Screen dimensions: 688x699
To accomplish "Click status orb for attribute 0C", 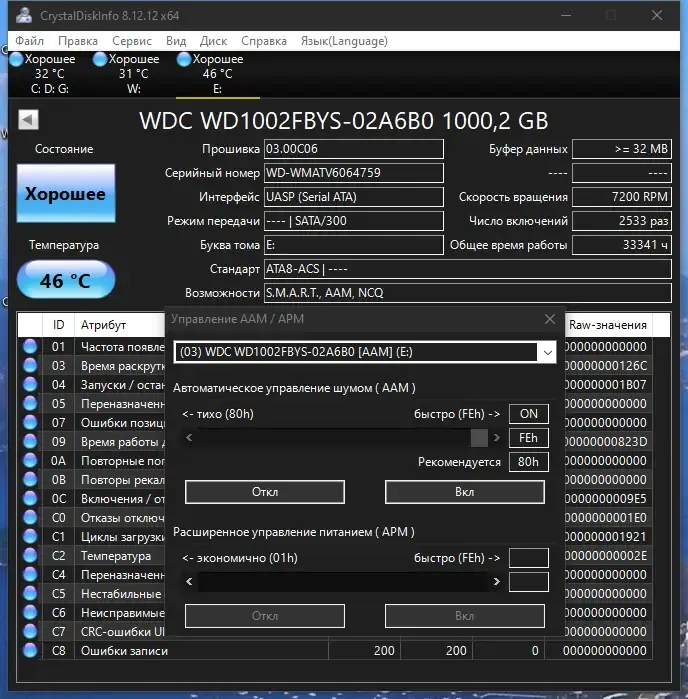I will (x=30, y=498).
